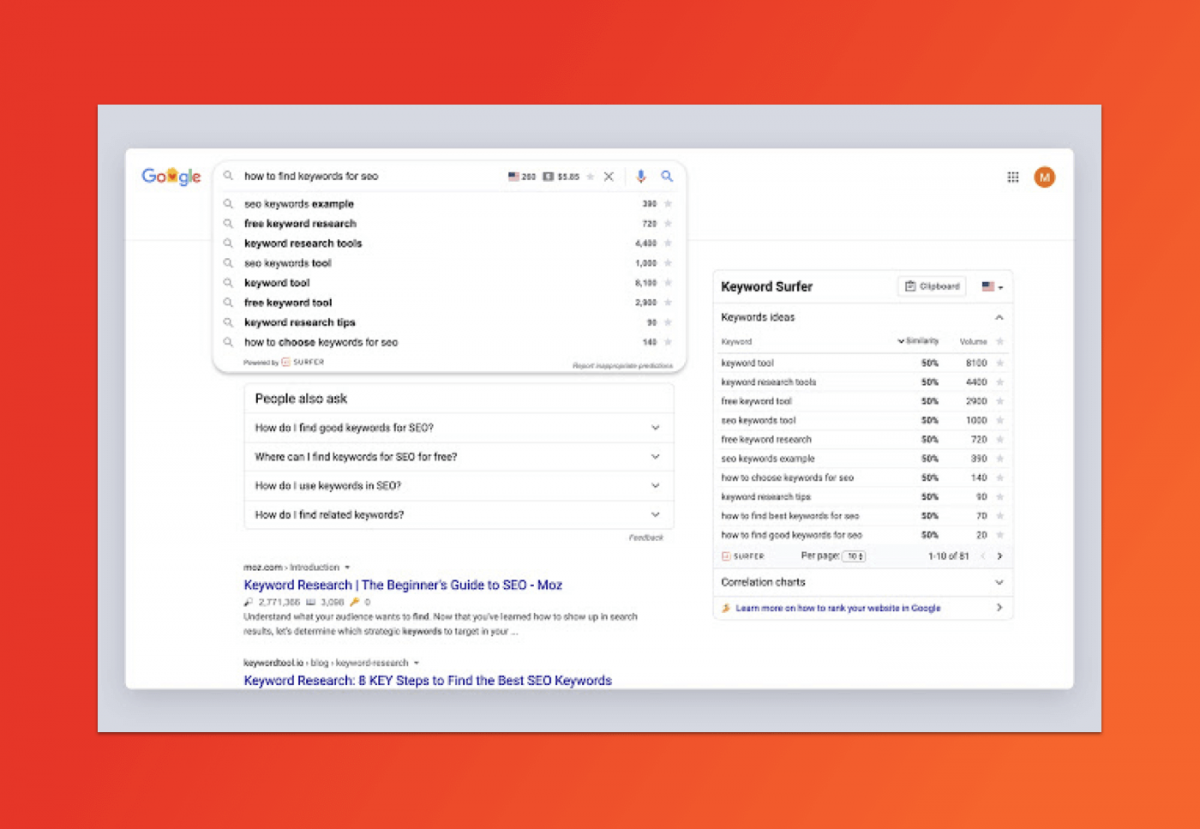This screenshot has height=829, width=1200.
Task: Expand How do I find good keywords for SEO?
Action: (656, 426)
